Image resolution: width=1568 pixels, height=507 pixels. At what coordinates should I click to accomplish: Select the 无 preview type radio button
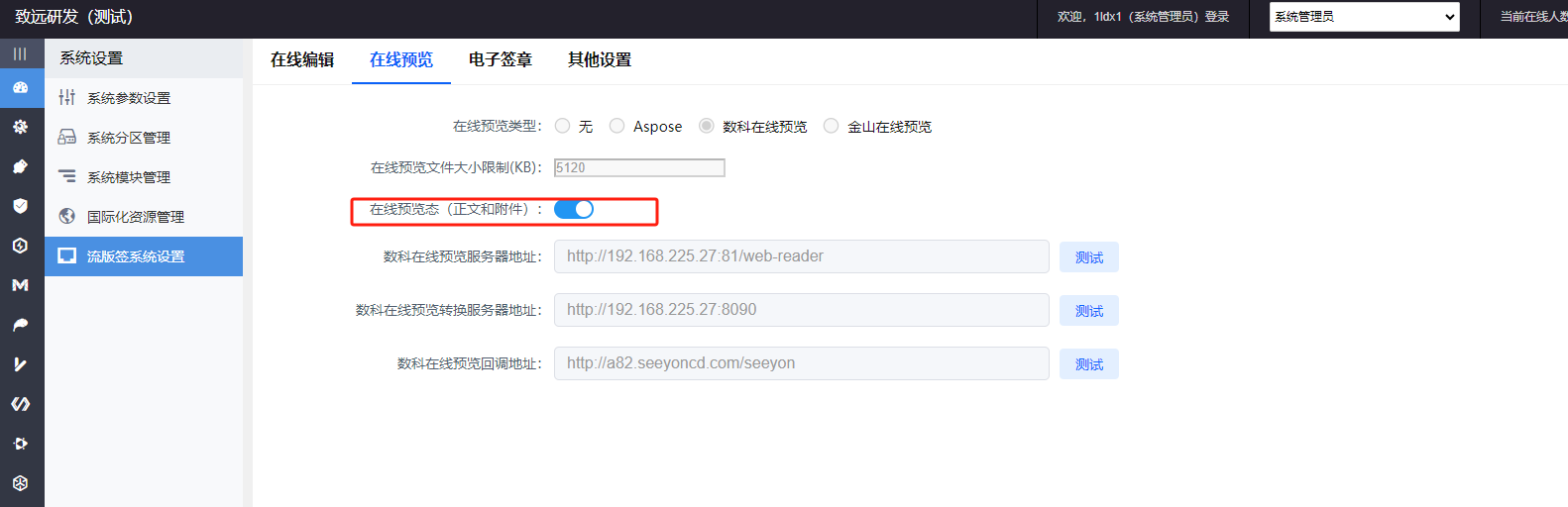[x=563, y=126]
